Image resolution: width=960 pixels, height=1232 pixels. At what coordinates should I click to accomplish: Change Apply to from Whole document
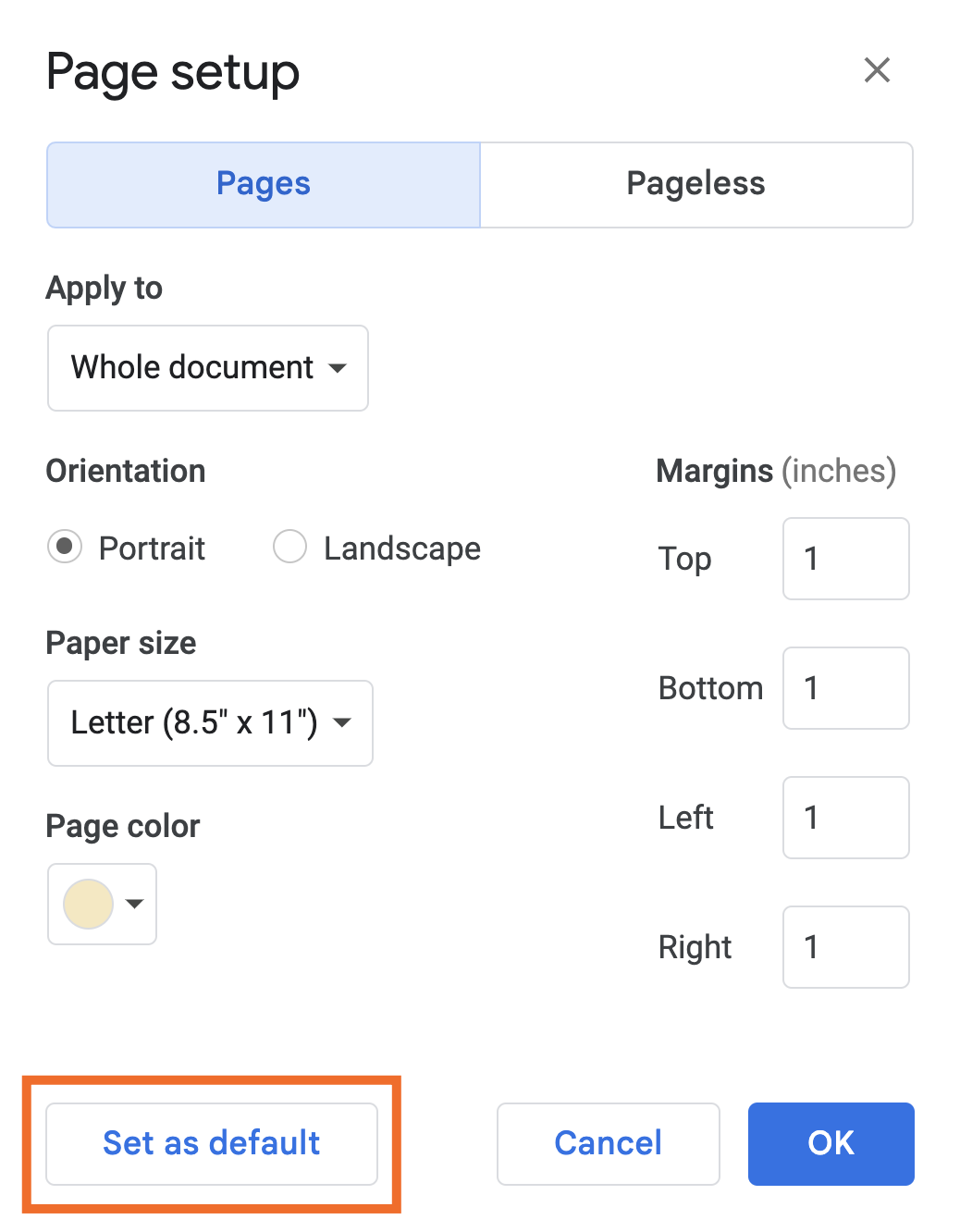(x=207, y=368)
